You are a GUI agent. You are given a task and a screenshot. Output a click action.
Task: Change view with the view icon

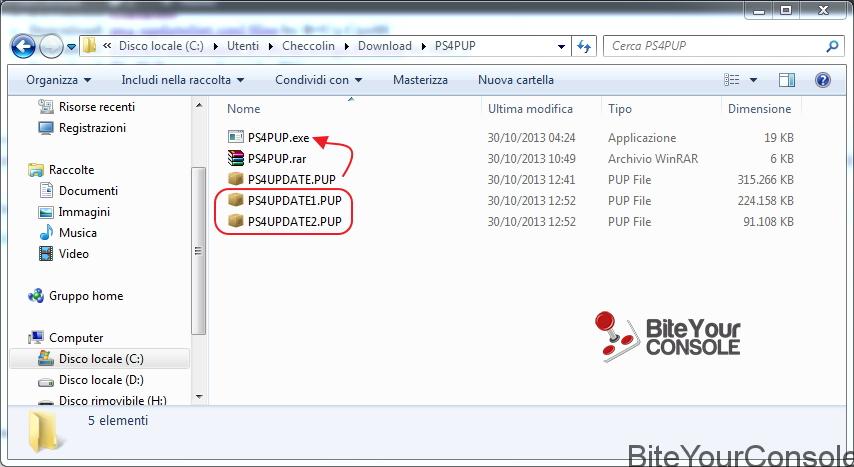[731, 80]
